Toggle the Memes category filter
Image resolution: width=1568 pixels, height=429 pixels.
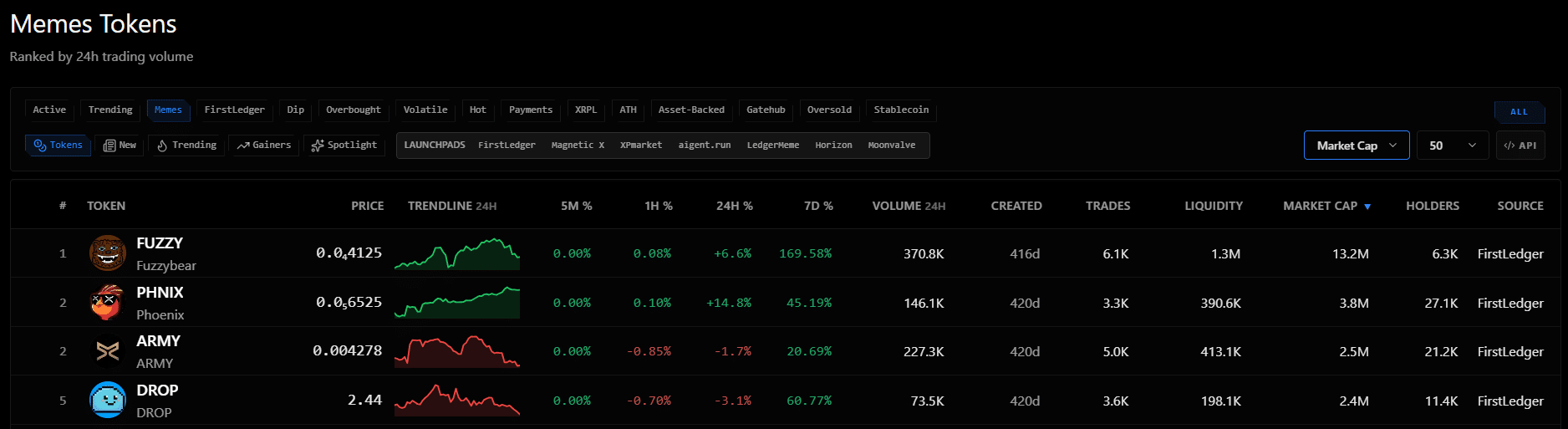tap(168, 110)
